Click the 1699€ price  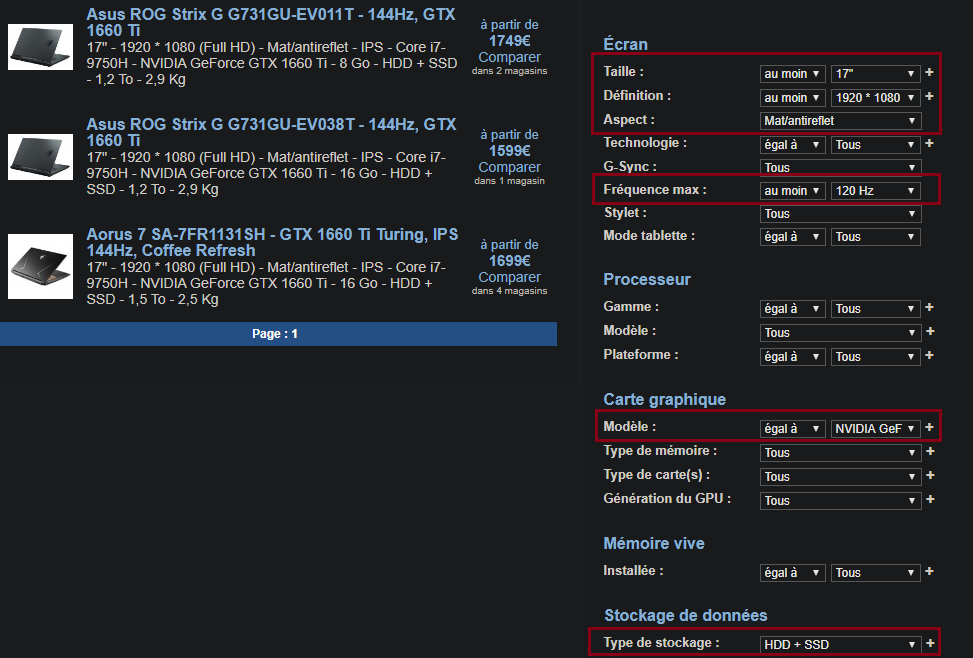click(x=509, y=261)
